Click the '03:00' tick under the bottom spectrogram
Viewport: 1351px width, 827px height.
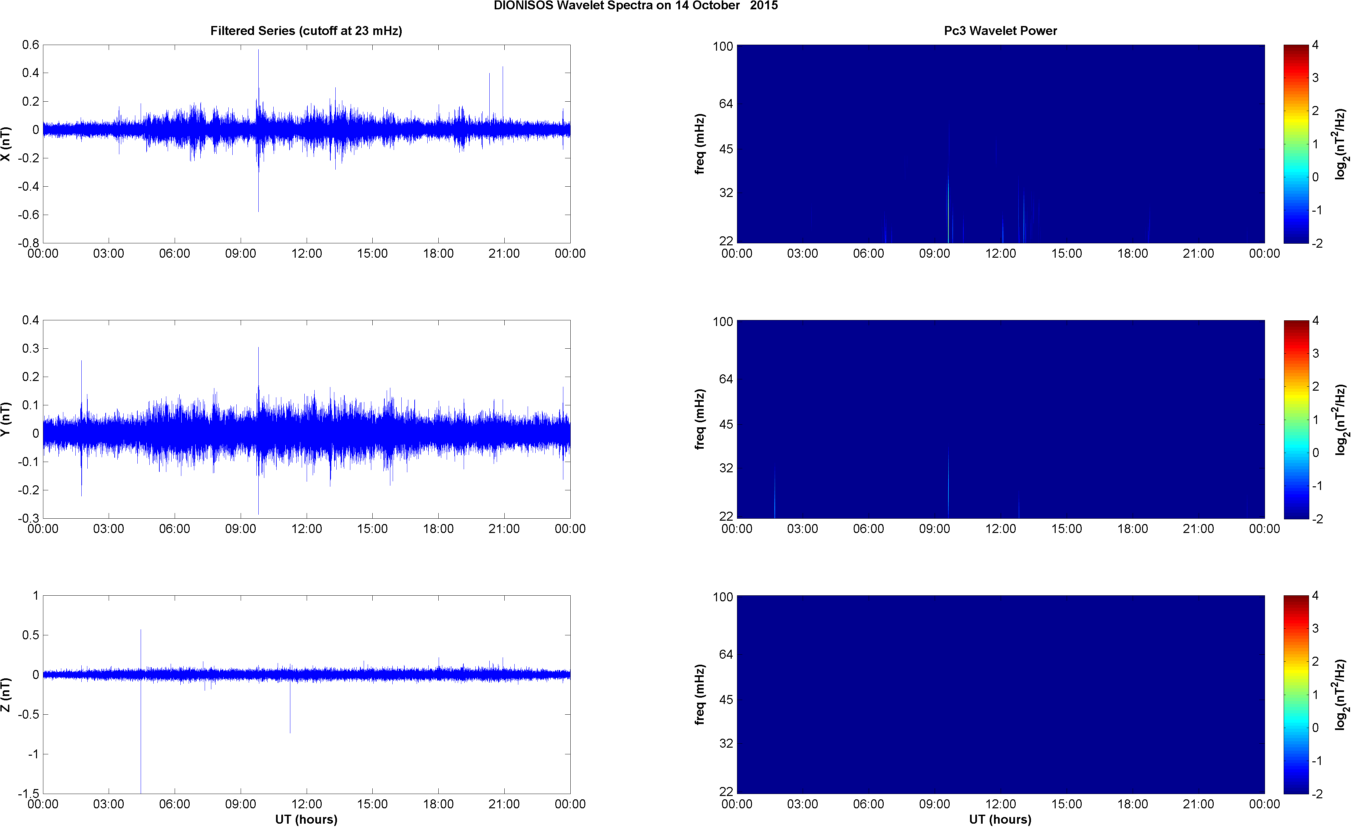tap(803, 804)
